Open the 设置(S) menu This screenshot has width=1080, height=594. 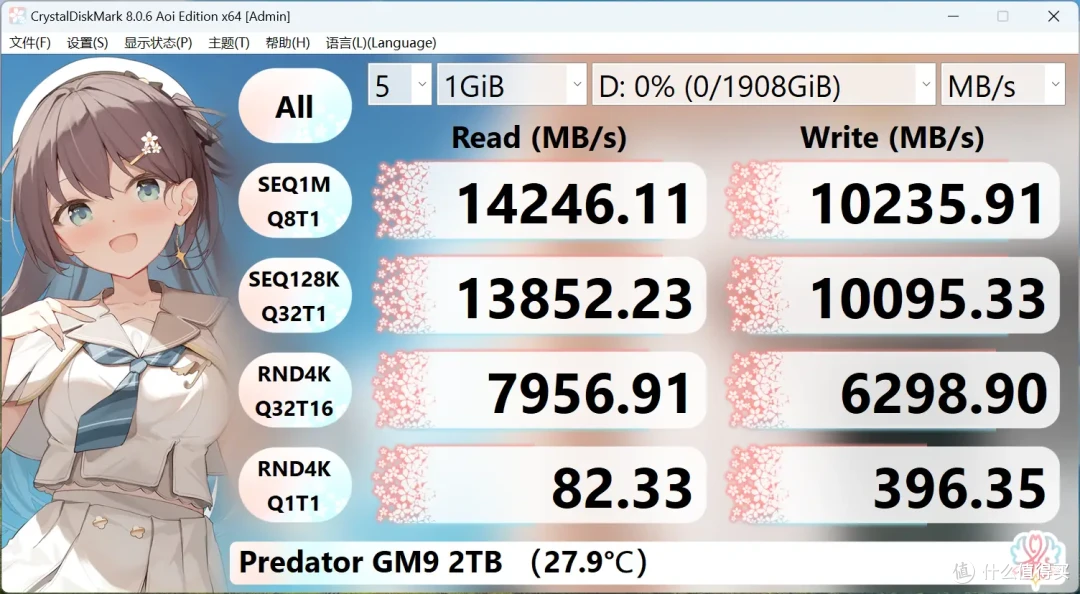click(87, 43)
